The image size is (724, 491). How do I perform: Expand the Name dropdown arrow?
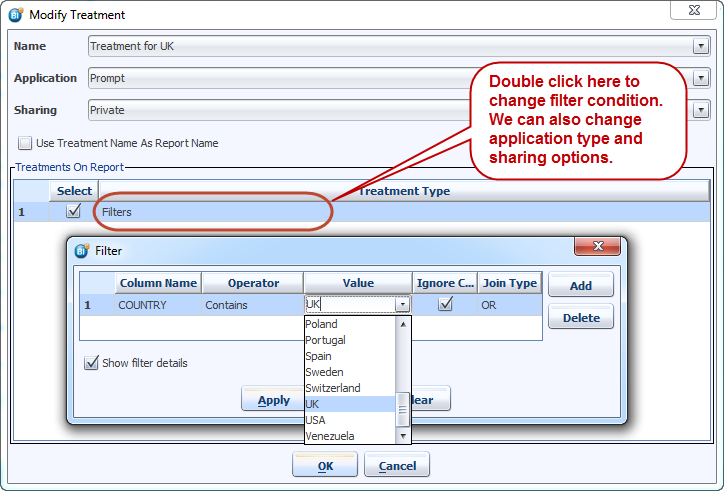[700, 46]
